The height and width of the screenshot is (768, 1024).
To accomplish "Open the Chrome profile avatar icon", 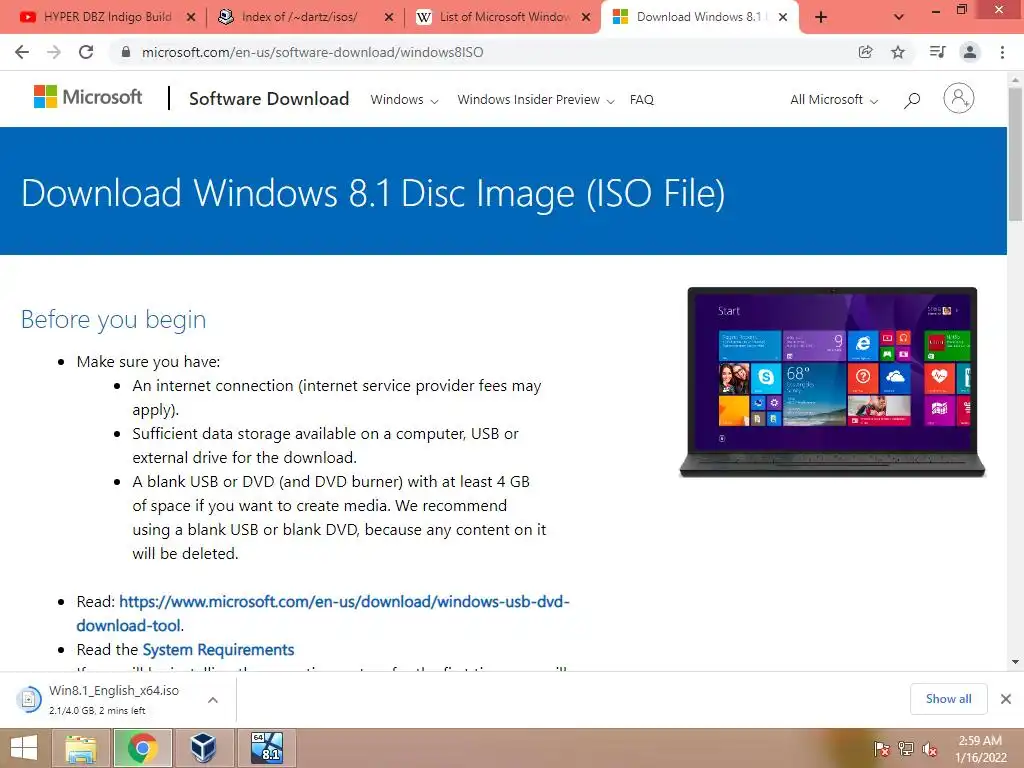I will pyautogui.click(x=970, y=52).
